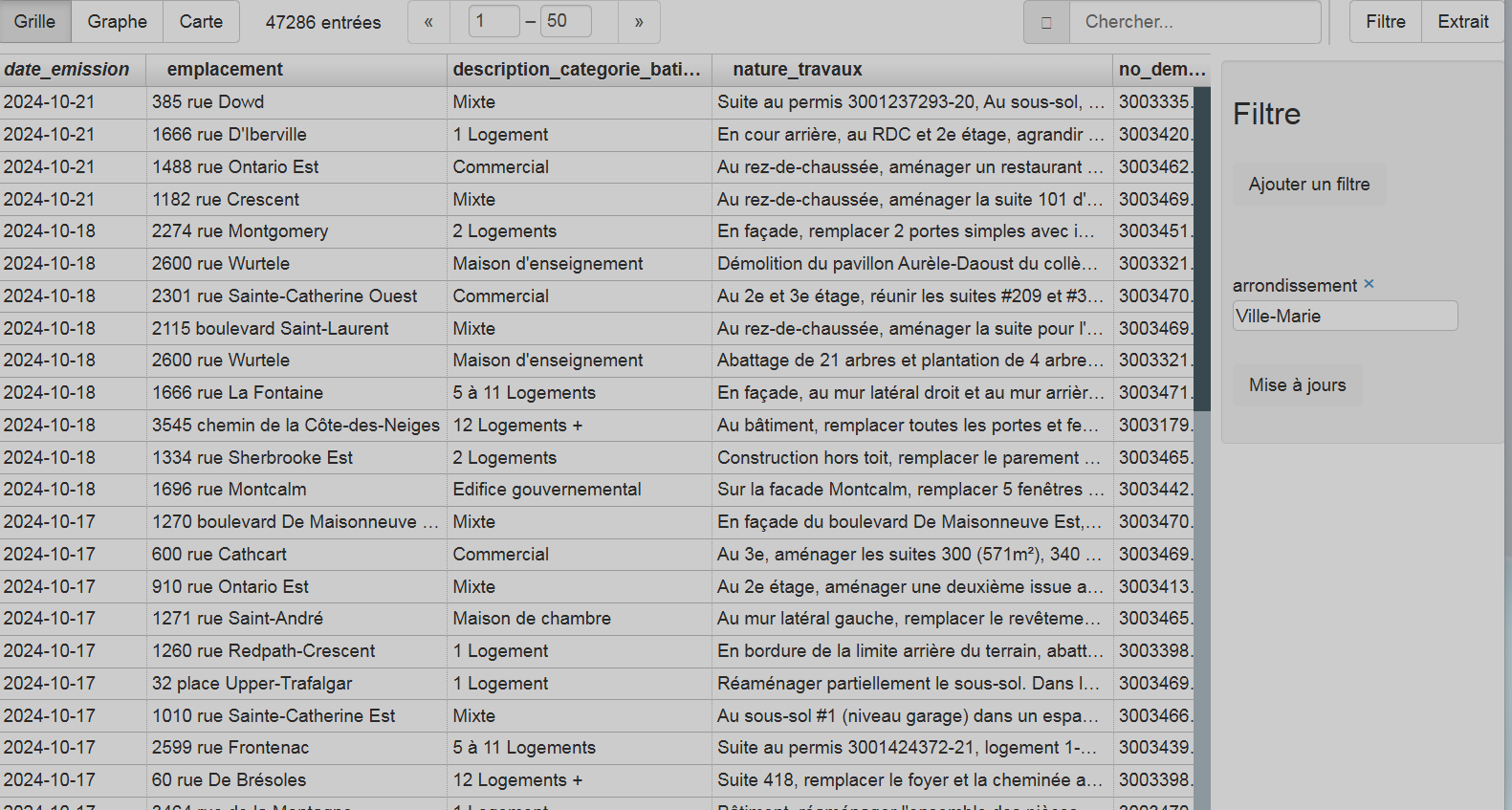This screenshot has height=810, width=1512.
Task: Select the Grille grid view tab
Action: coord(35,22)
